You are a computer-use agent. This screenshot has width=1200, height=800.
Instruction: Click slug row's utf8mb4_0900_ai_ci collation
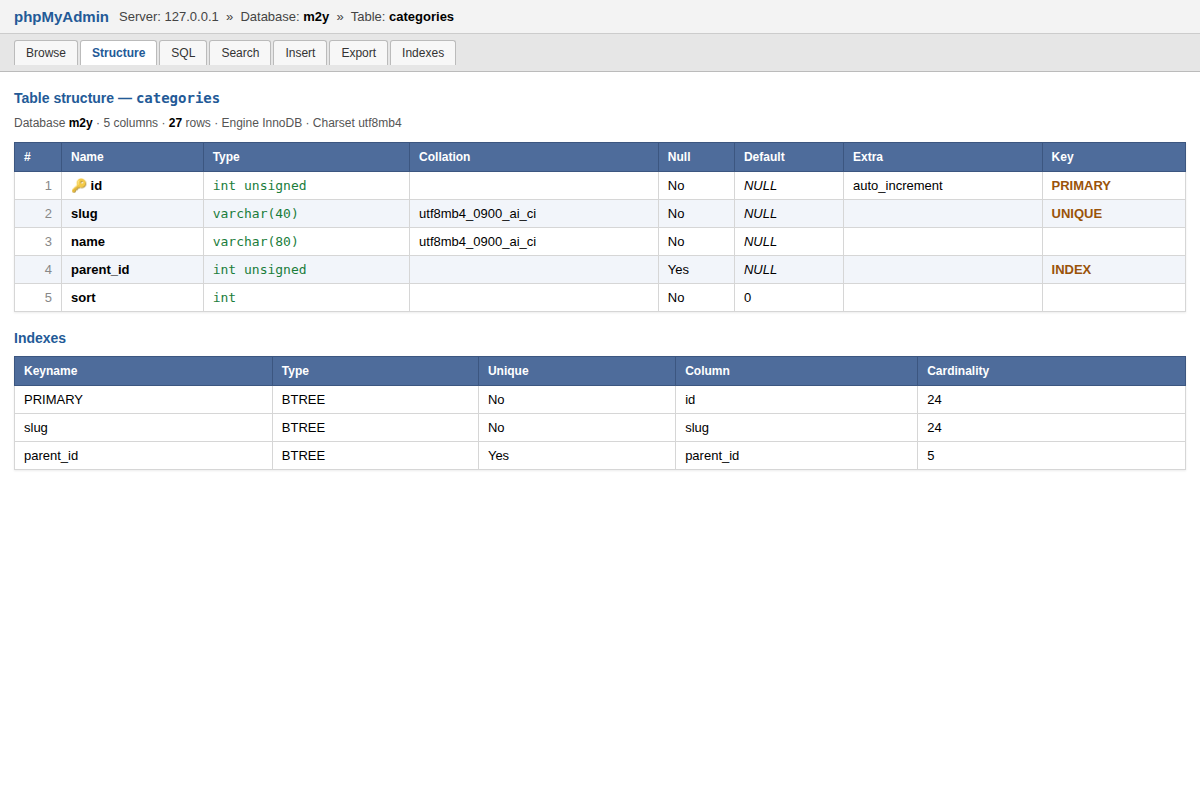(477, 213)
